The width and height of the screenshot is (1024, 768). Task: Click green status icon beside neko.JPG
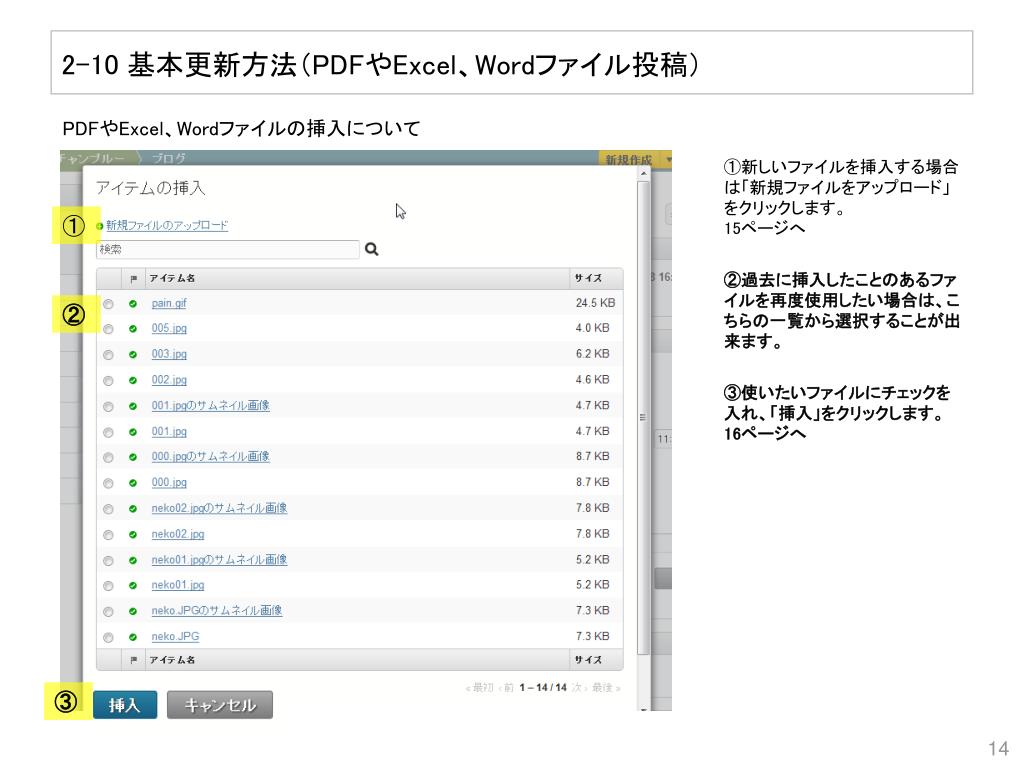133,637
